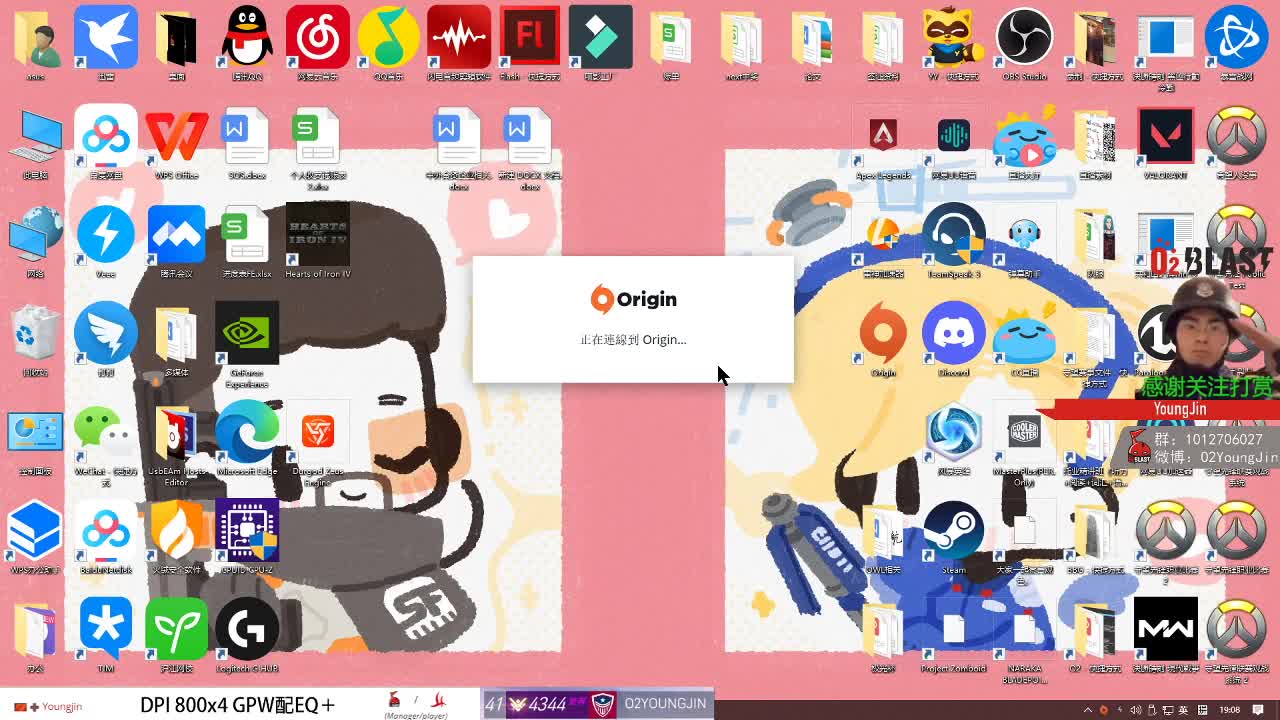Image resolution: width=1280 pixels, height=720 pixels.
Task: Click the taskbar clock showing 19:08
Action: pos(1230,710)
